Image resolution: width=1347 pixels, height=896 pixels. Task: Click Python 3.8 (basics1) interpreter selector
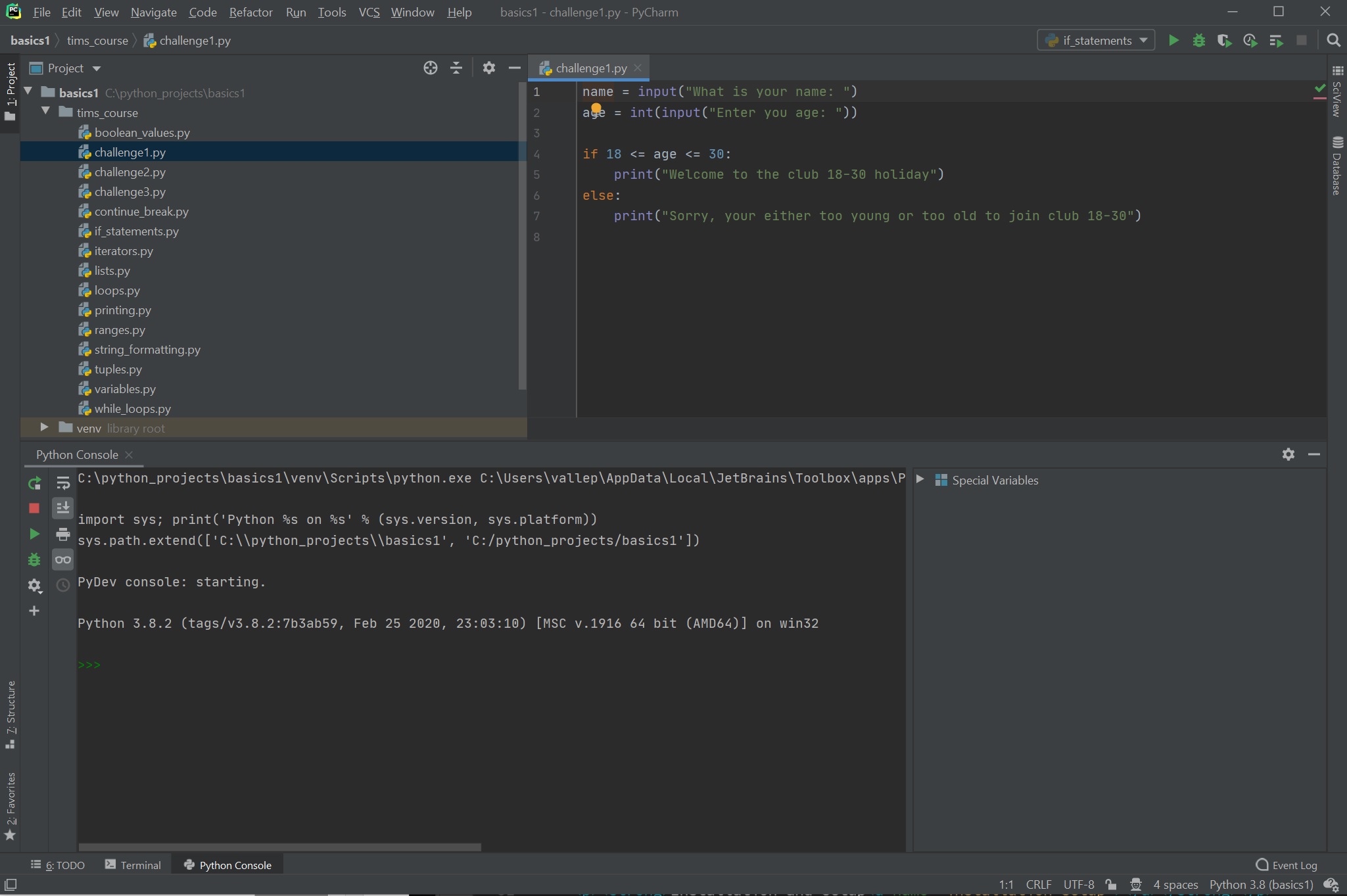point(1261,885)
